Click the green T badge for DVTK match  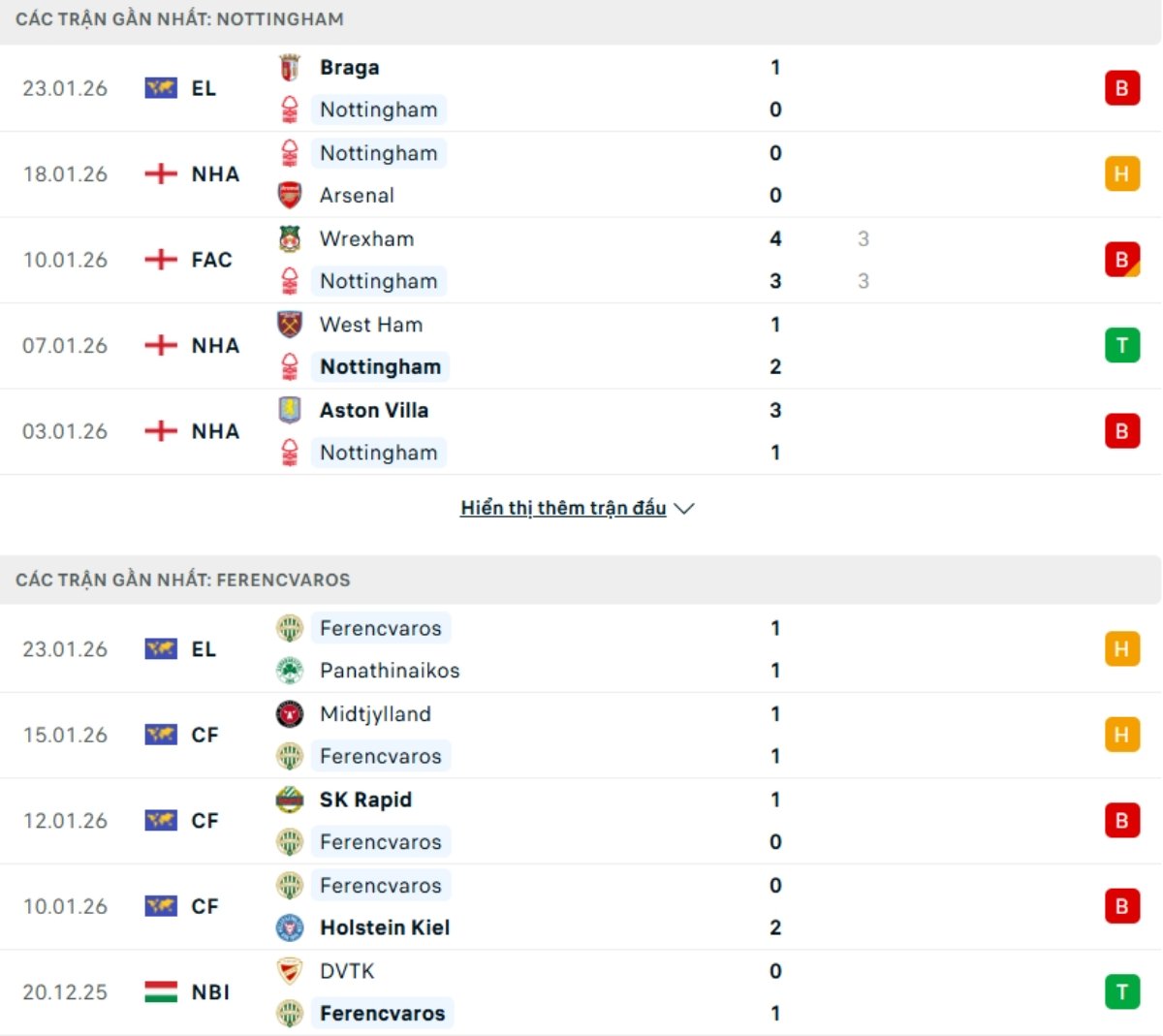pos(1121,991)
